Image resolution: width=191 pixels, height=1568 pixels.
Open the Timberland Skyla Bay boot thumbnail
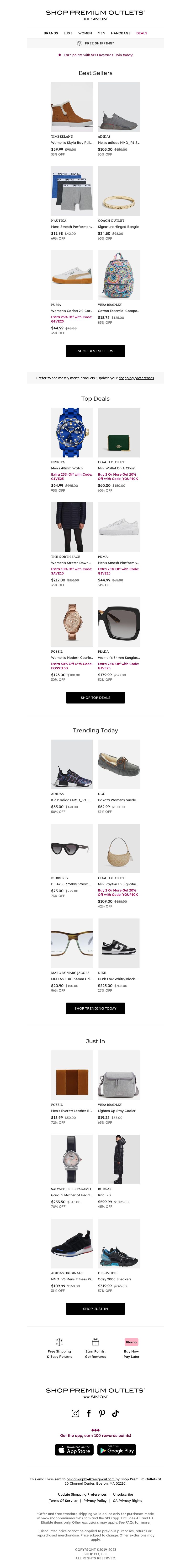(x=72, y=107)
